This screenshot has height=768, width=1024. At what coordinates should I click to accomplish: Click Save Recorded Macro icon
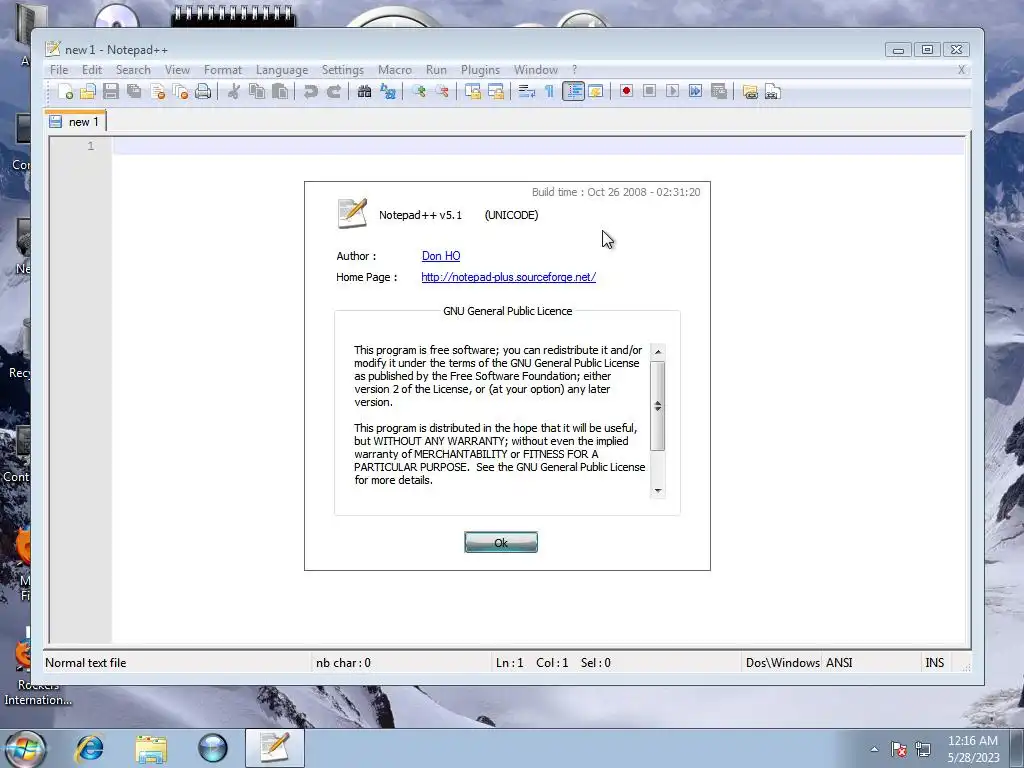(x=719, y=91)
